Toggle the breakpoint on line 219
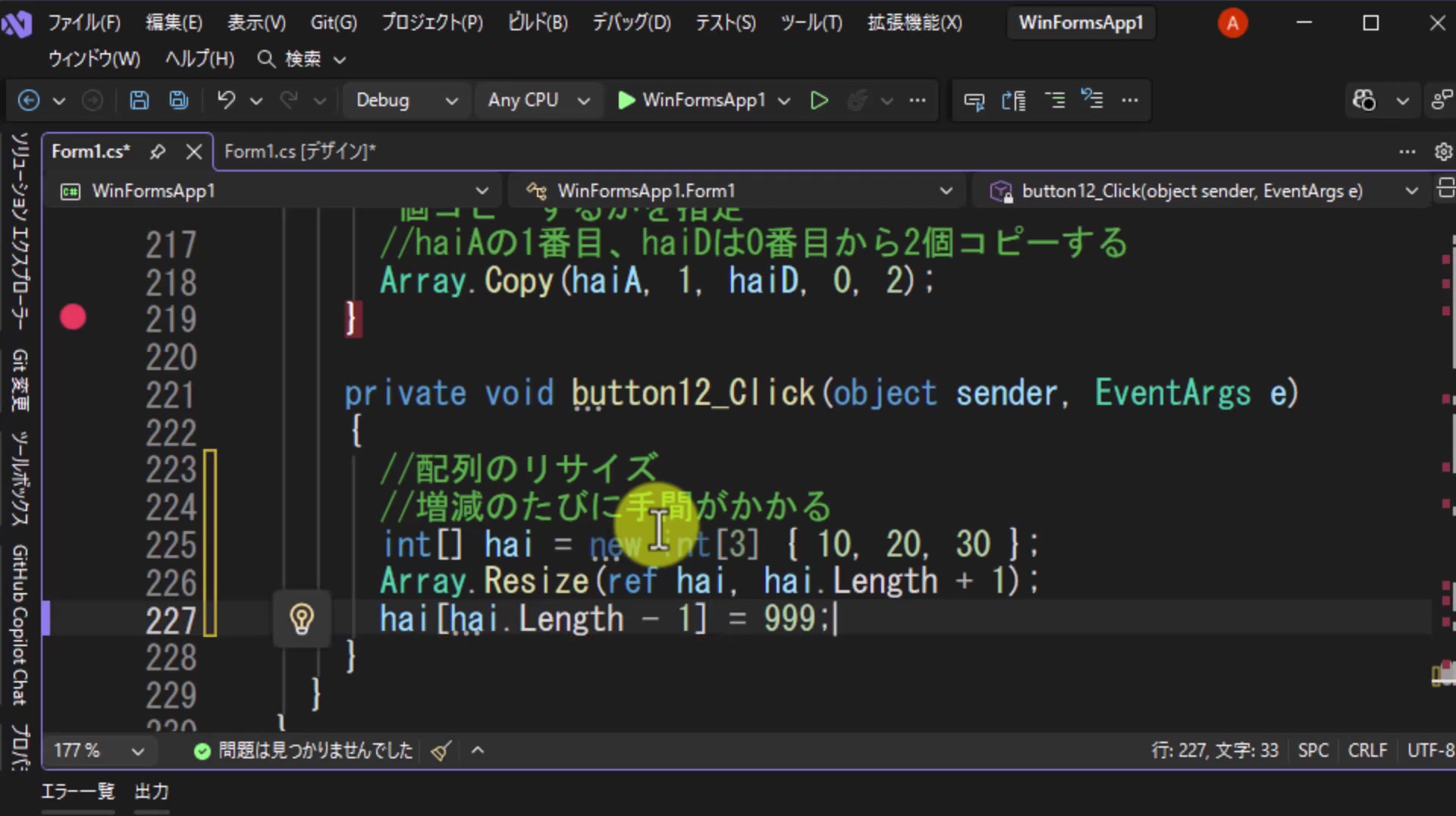Image resolution: width=1456 pixels, height=816 pixels. [73, 317]
